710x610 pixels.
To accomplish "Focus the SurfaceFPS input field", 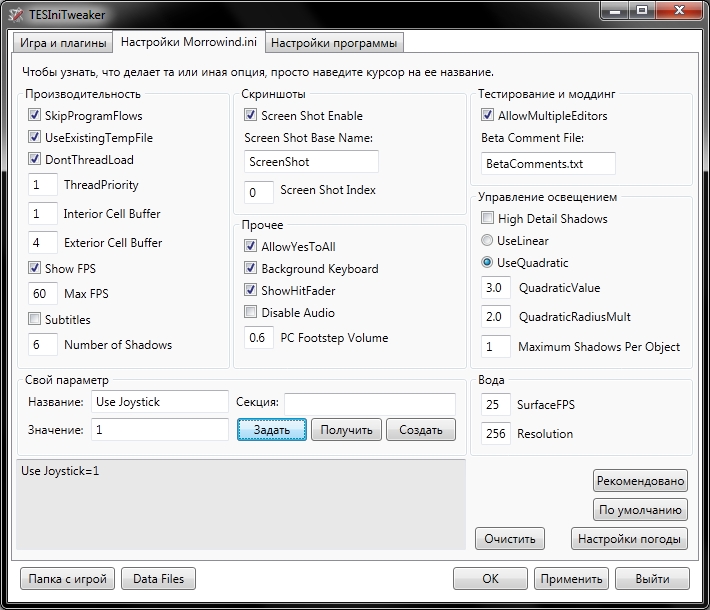I will (495, 404).
